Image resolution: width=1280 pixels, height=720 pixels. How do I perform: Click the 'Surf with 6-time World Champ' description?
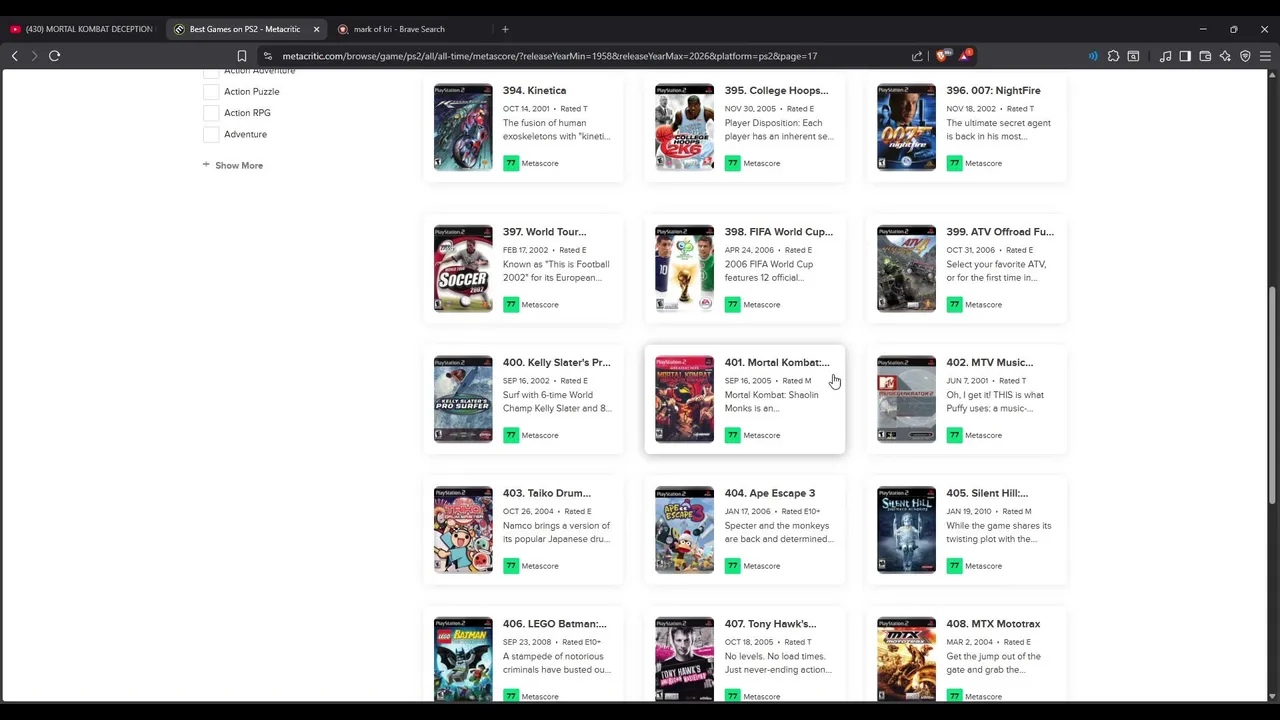coord(557,402)
